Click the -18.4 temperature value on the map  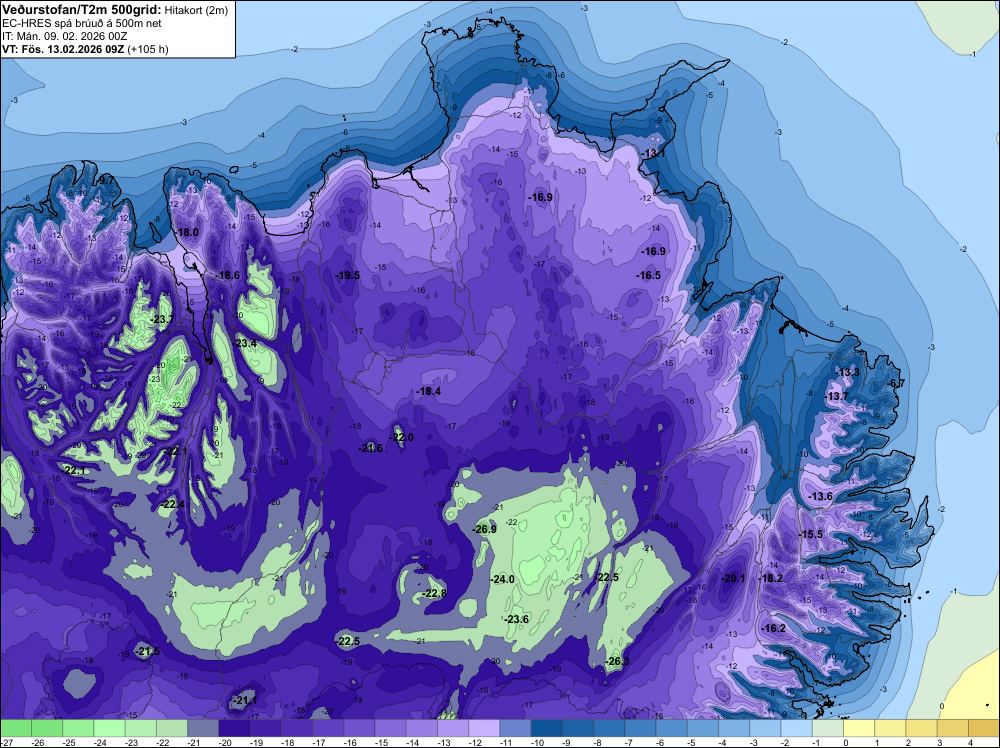tap(428, 391)
